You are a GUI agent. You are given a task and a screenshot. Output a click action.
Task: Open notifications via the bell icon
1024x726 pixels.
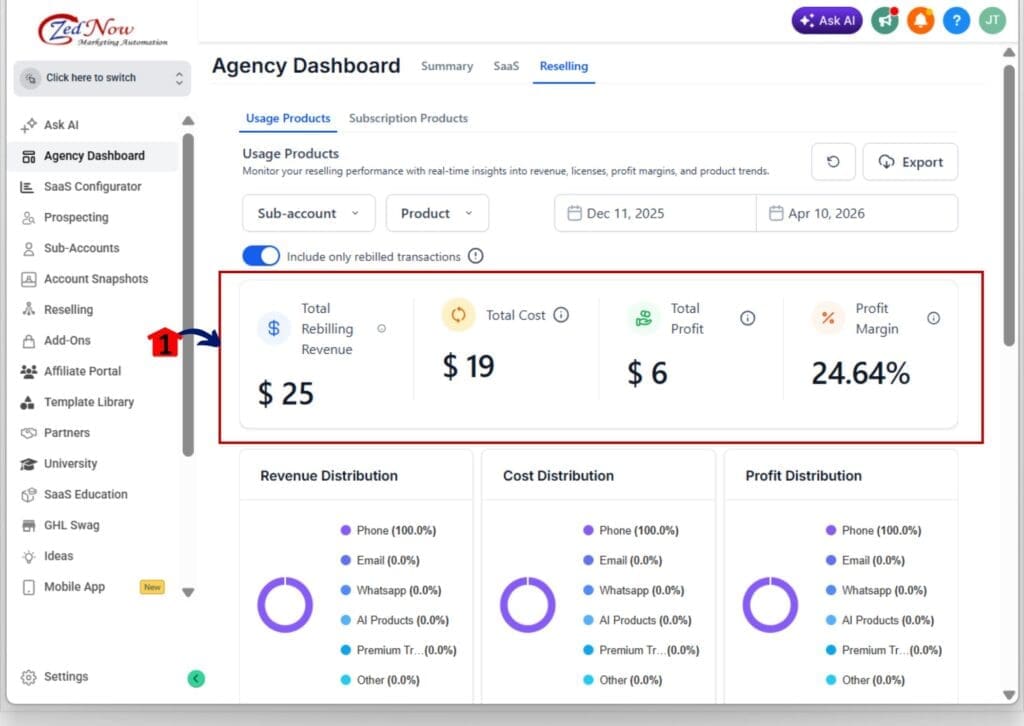point(919,20)
